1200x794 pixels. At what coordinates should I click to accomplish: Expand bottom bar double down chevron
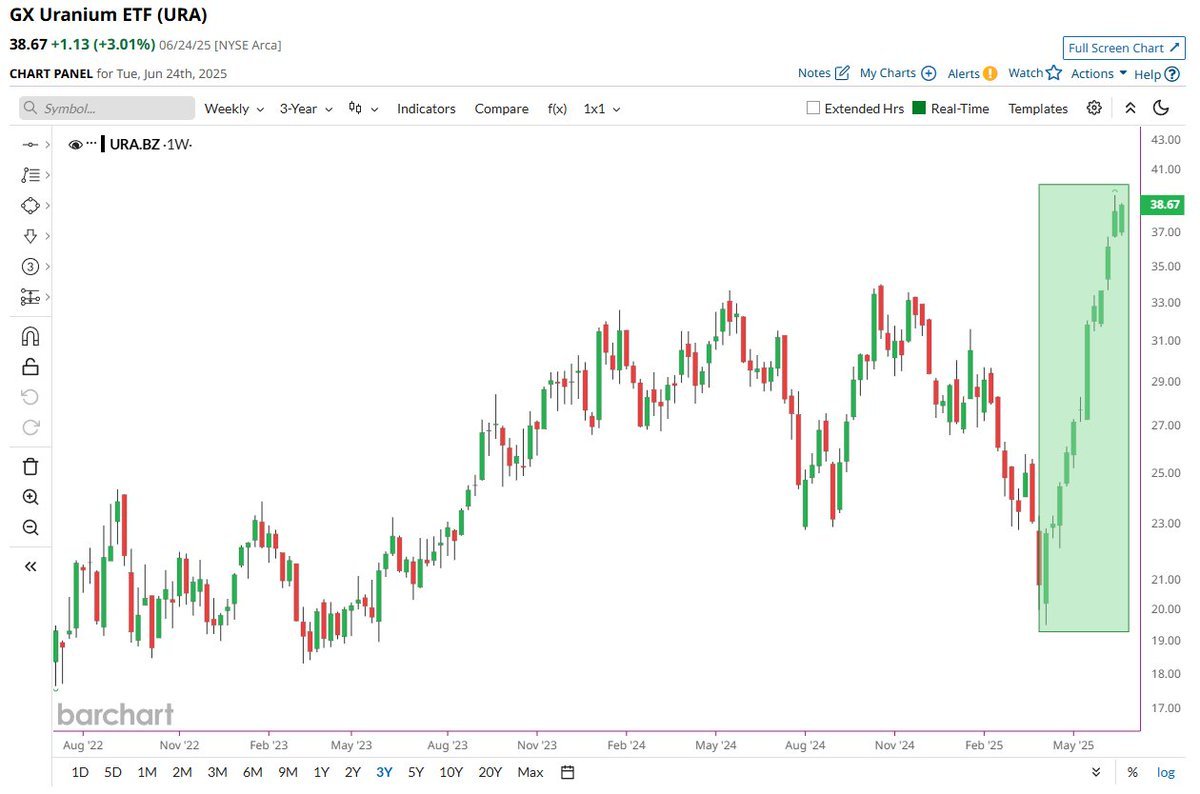[1096, 772]
